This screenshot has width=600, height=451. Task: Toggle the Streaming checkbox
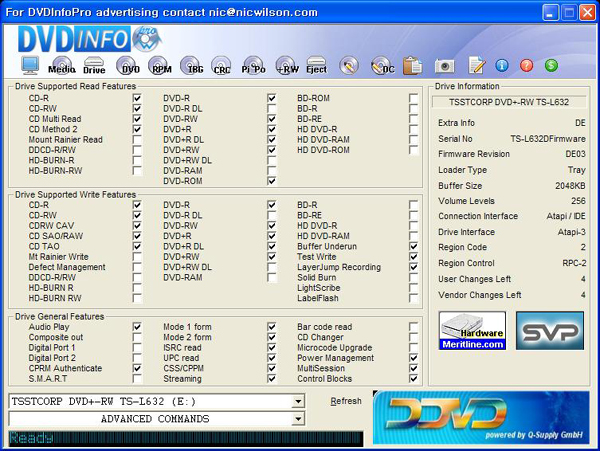(x=271, y=378)
